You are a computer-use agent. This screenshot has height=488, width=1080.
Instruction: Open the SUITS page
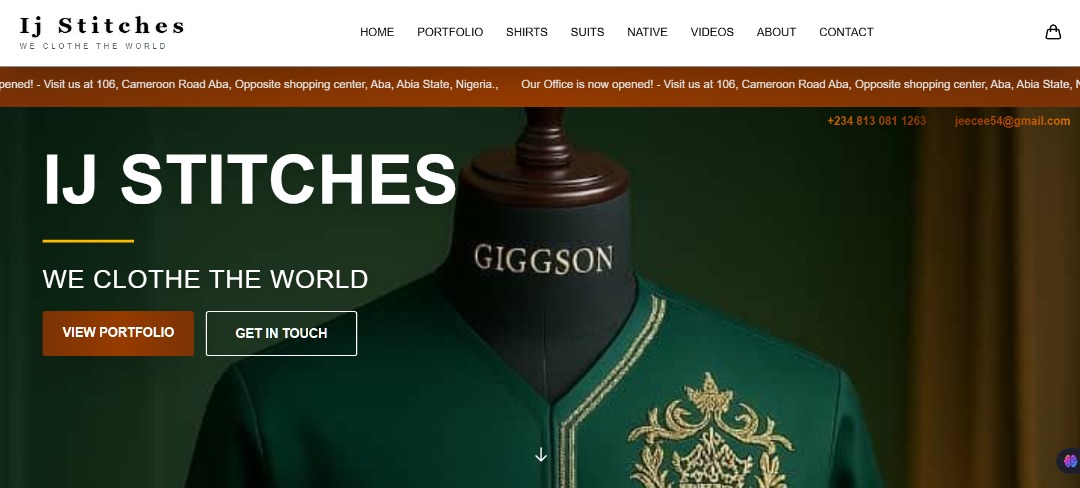[587, 32]
